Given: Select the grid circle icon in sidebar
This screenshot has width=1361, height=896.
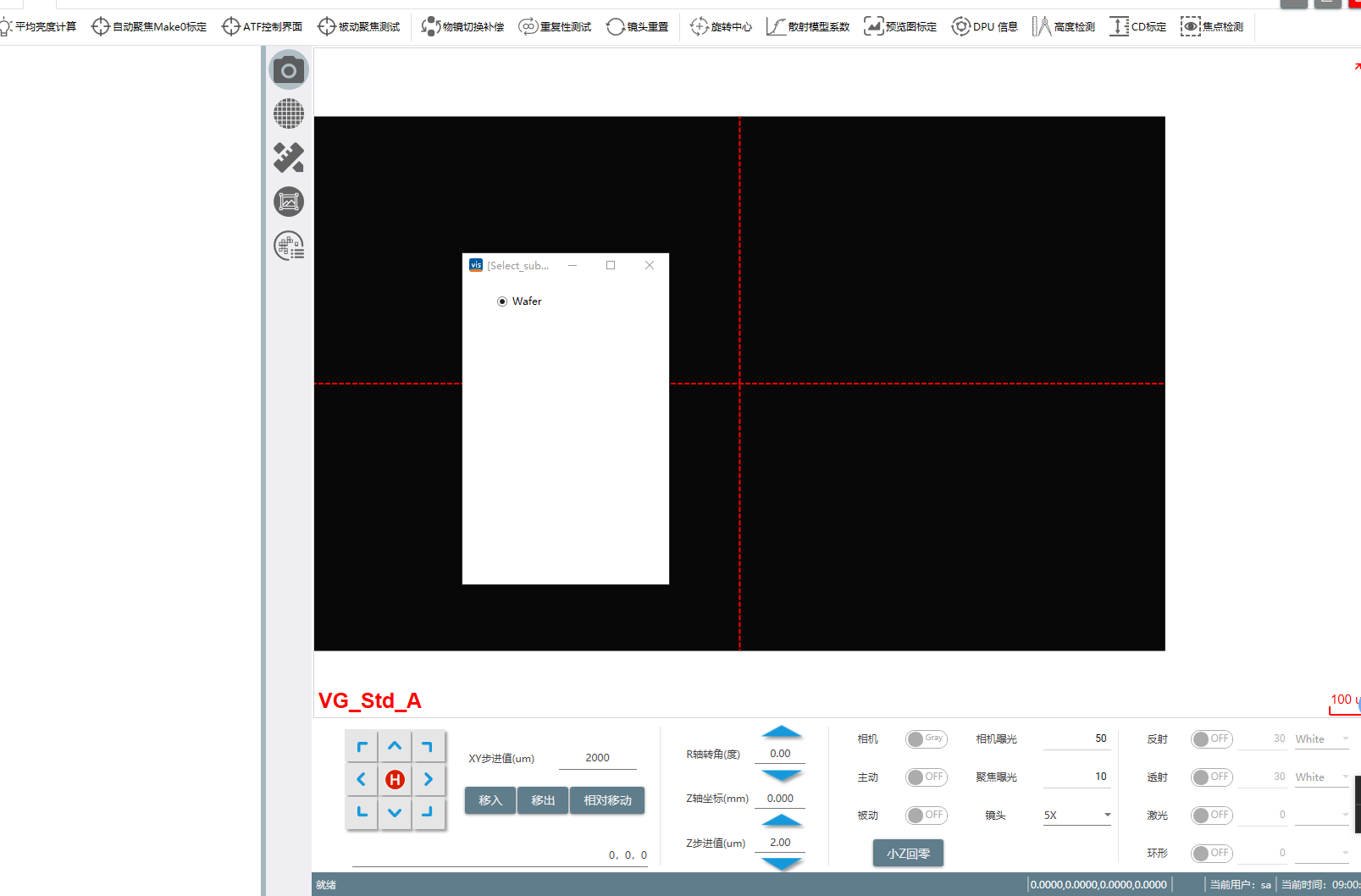Looking at the screenshot, I should [x=289, y=113].
